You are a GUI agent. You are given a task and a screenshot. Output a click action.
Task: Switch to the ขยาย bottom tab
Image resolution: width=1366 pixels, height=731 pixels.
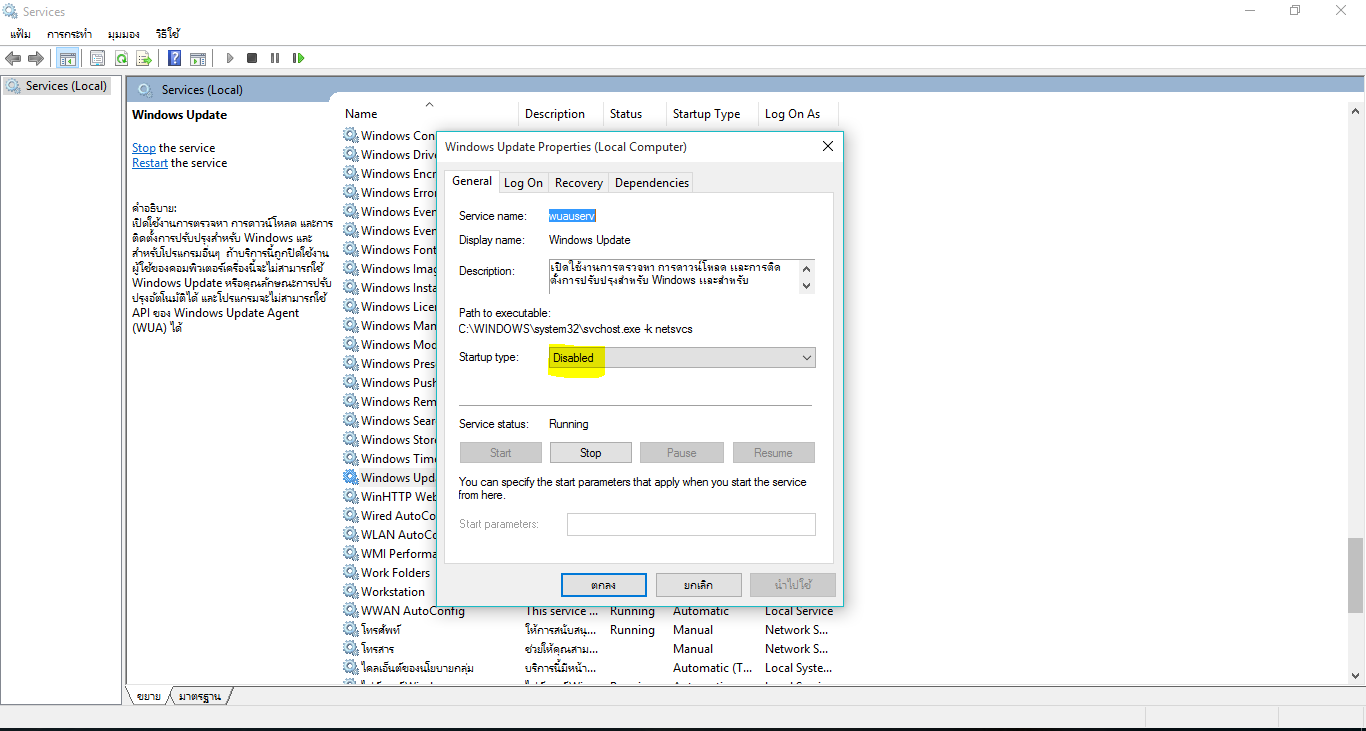pos(149,696)
